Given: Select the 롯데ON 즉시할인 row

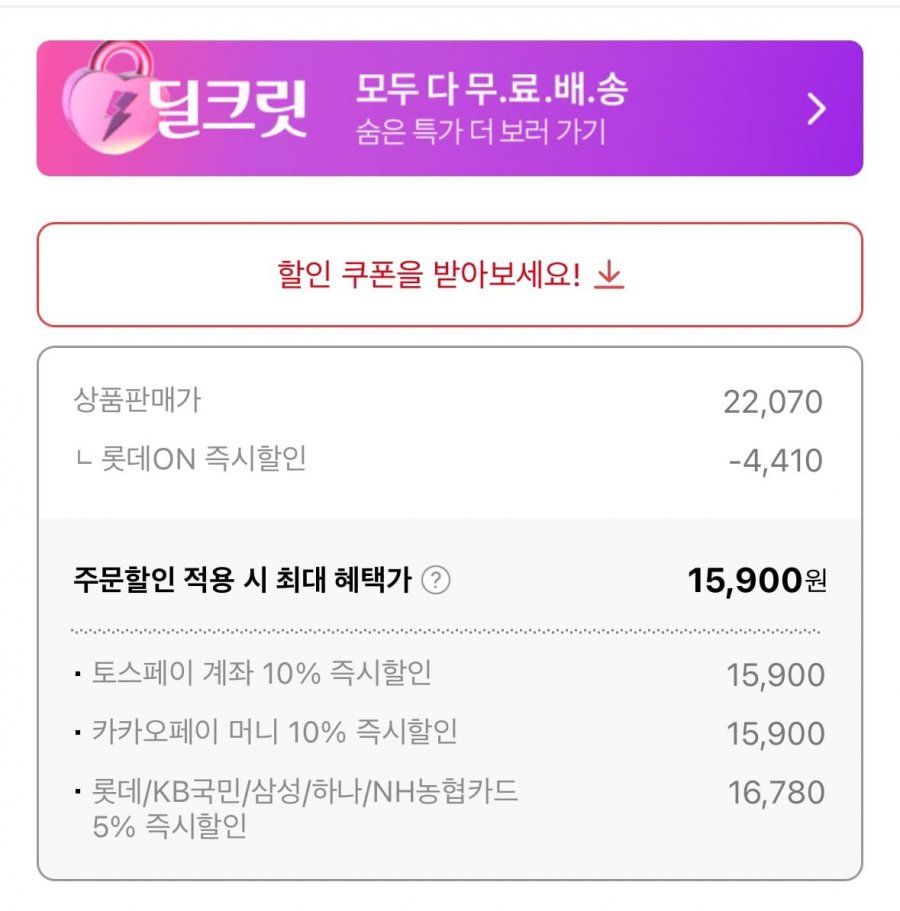Looking at the screenshot, I should (x=449, y=460).
